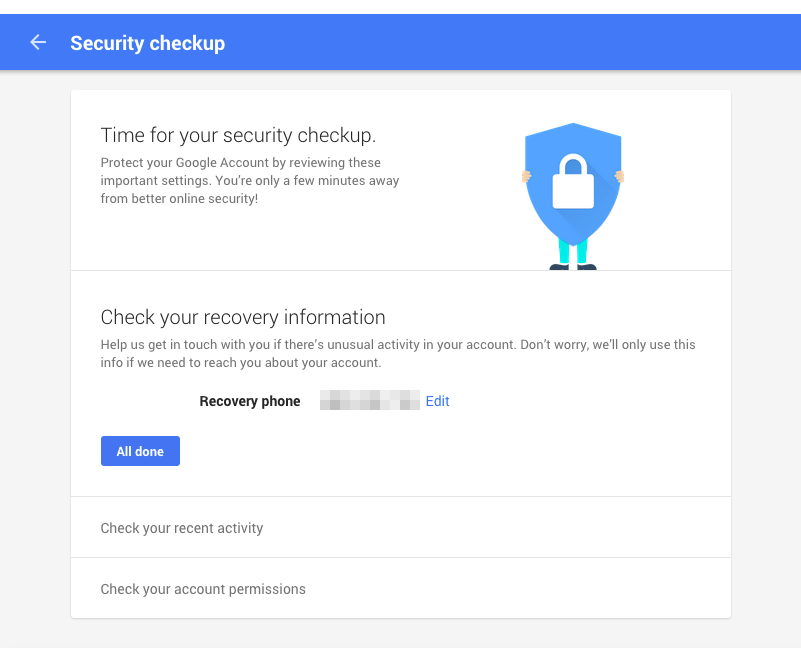Click the Time for your security checkup heading
Image resolution: width=801 pixels, height=648 pixels.
tap(238, 135)
